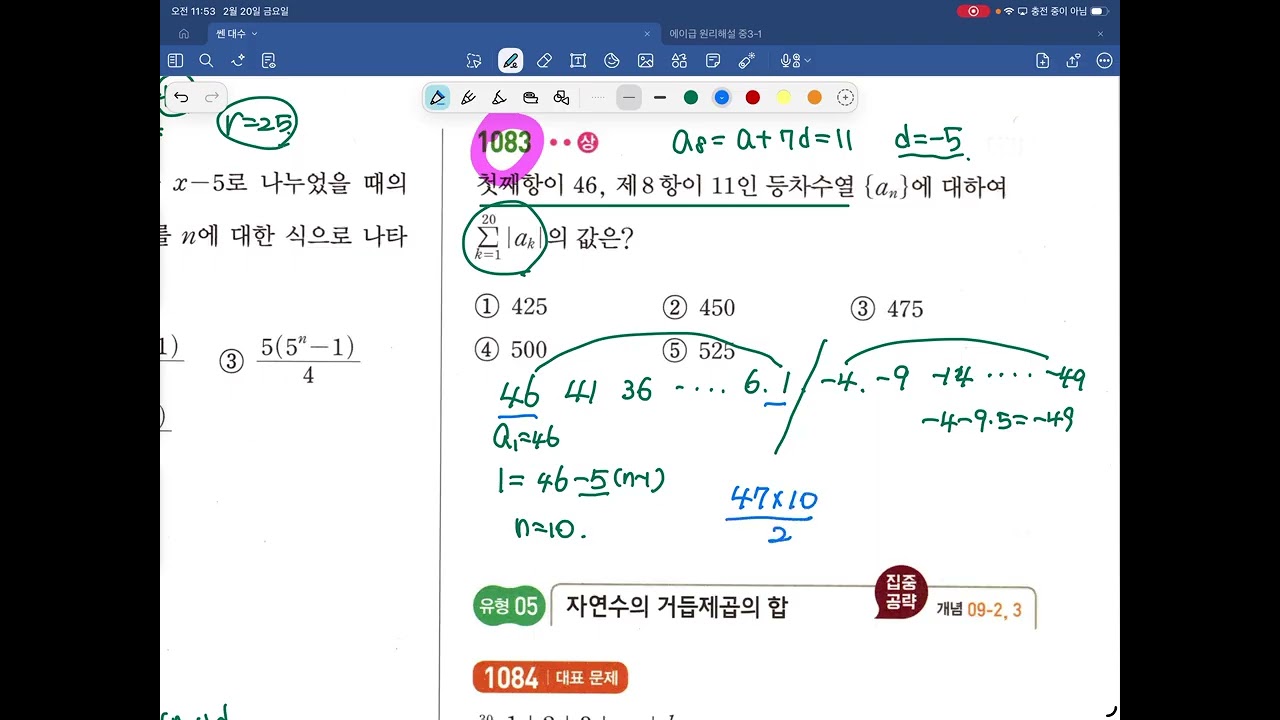The width and height of the screenshot is (1280, 720).
Task: Close the 에이급 원리해설 중3-1 tab
Action: tap(1101, 34)
